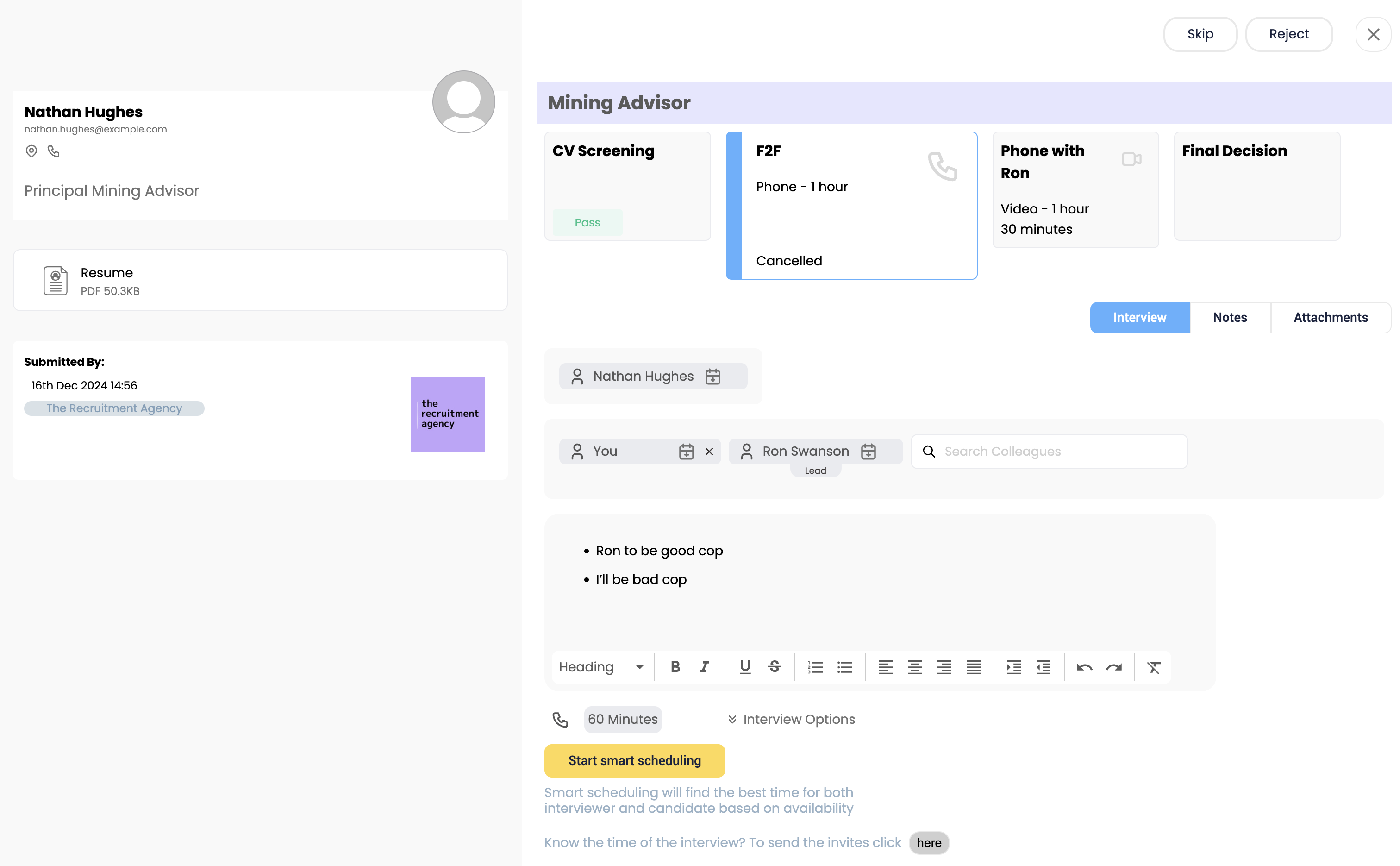Insert a numbered list

point(815,667)
